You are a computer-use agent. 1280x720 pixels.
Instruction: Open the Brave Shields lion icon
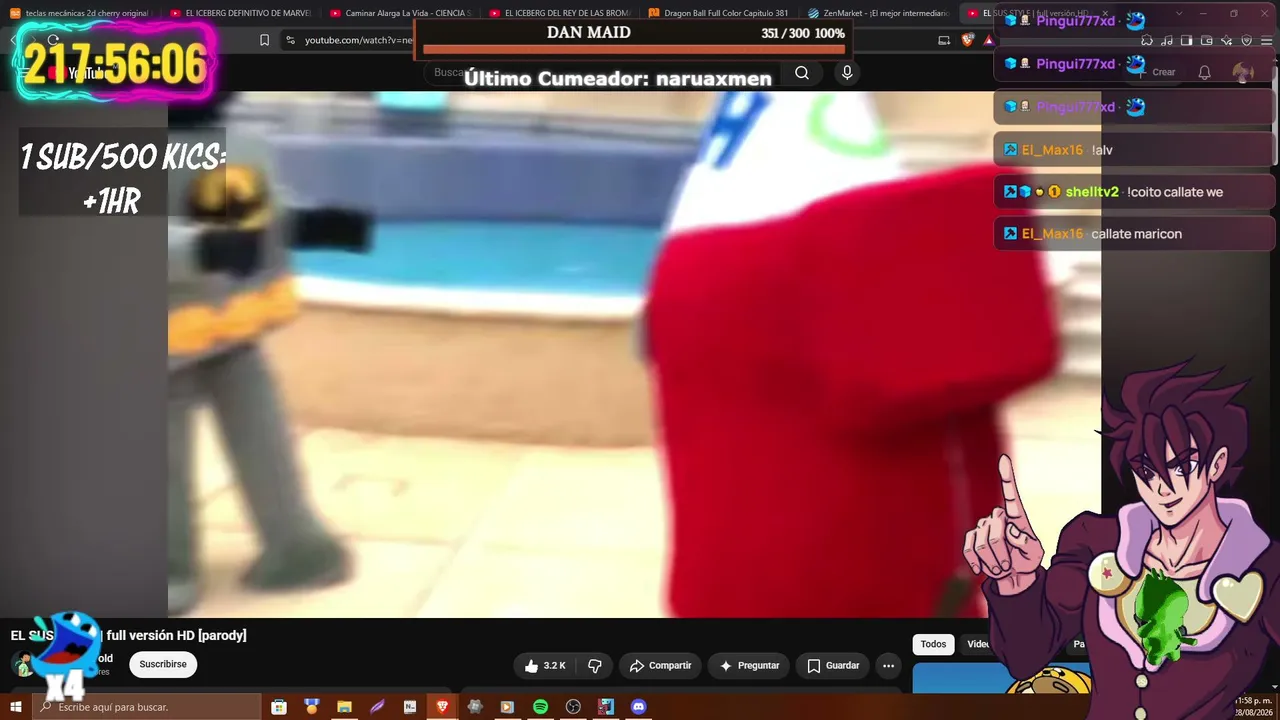pyautogui.click(x=967, y=40)
